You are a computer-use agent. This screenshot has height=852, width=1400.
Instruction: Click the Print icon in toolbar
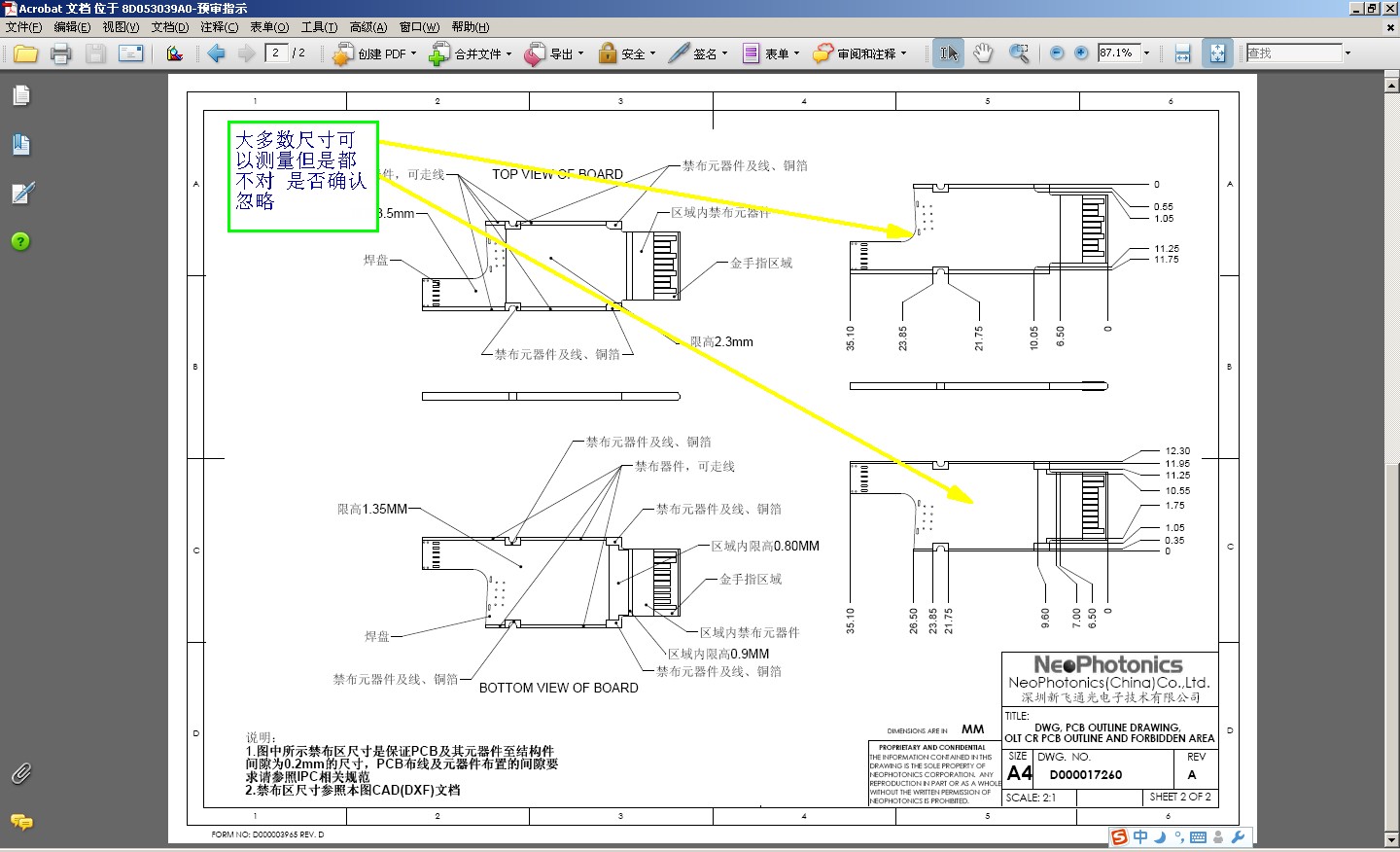click(61, 53)
